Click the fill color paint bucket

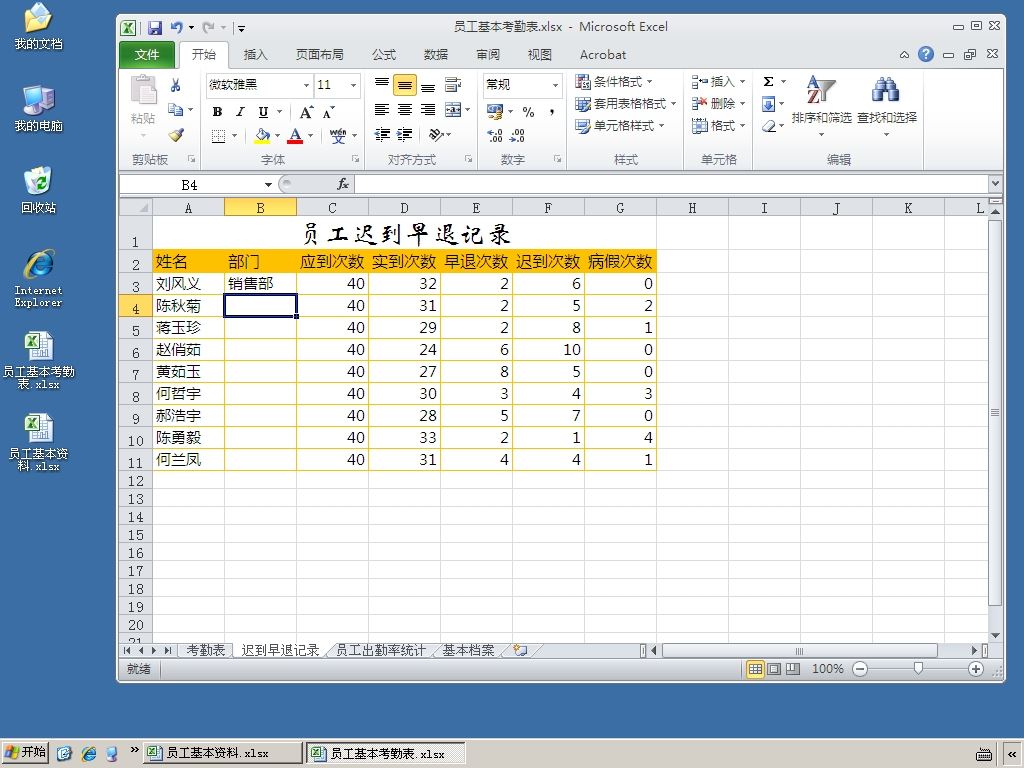pos(262,136)
